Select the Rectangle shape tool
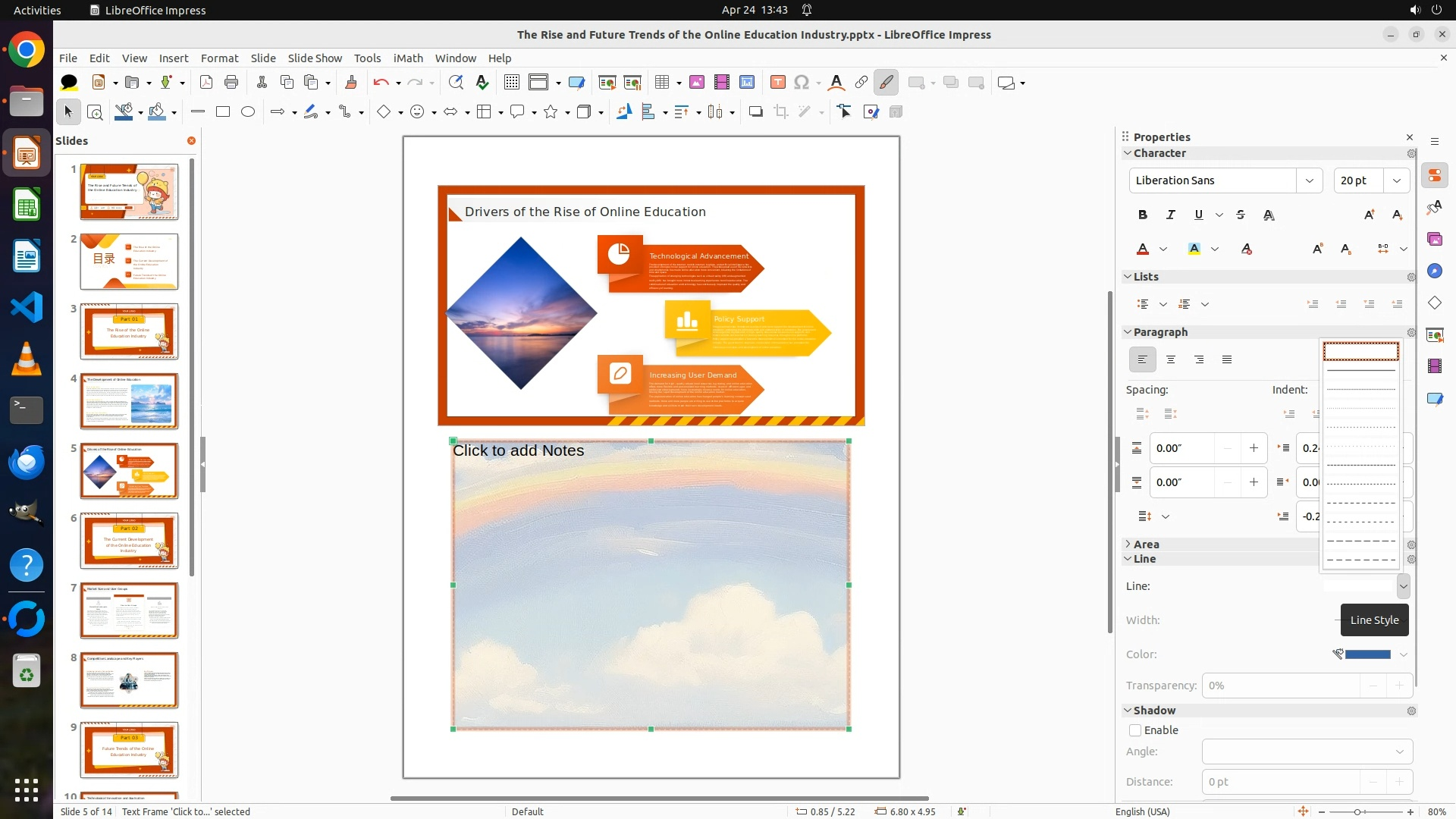This screenshot has height=819, width=1456. 223,112
